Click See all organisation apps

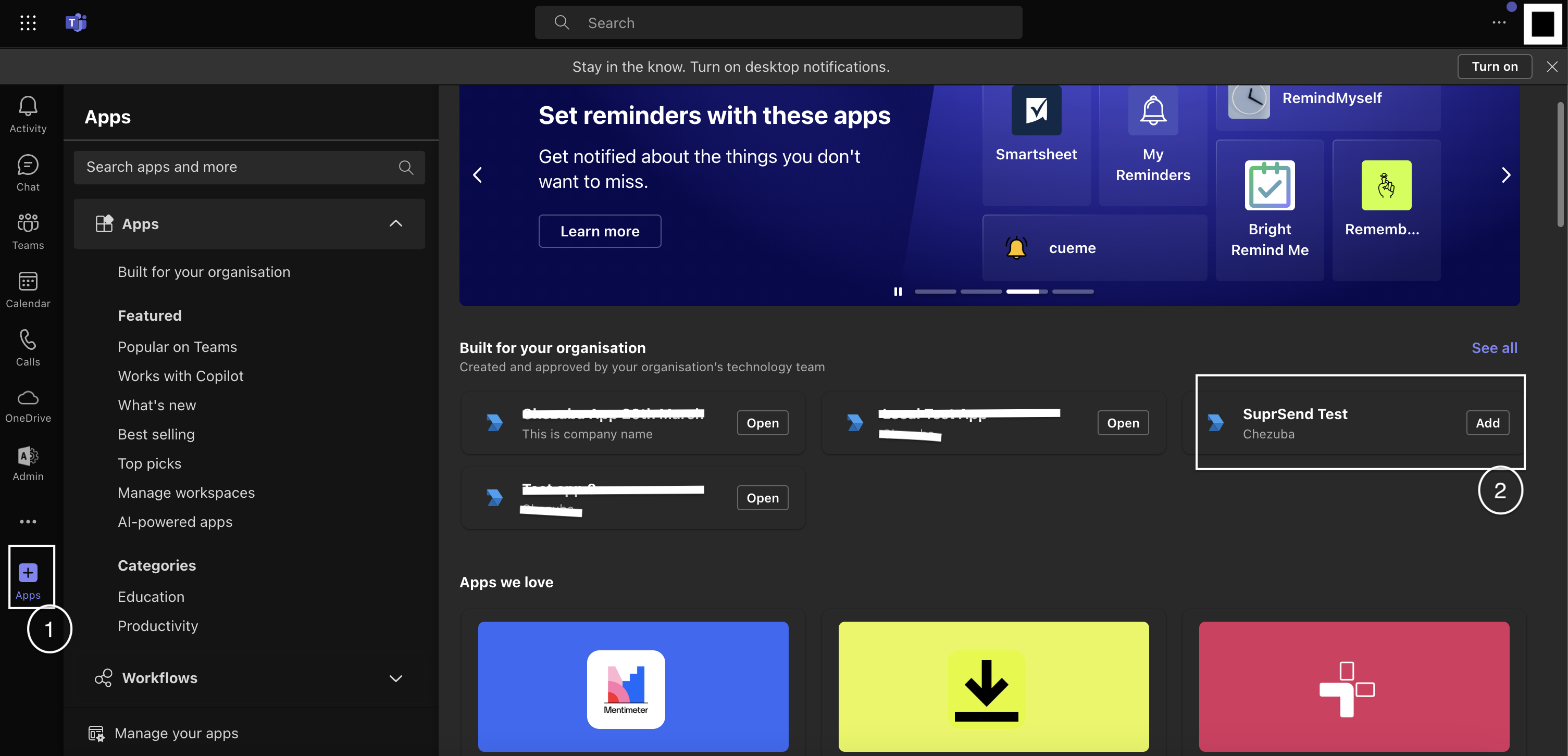tap(1494, 348)
